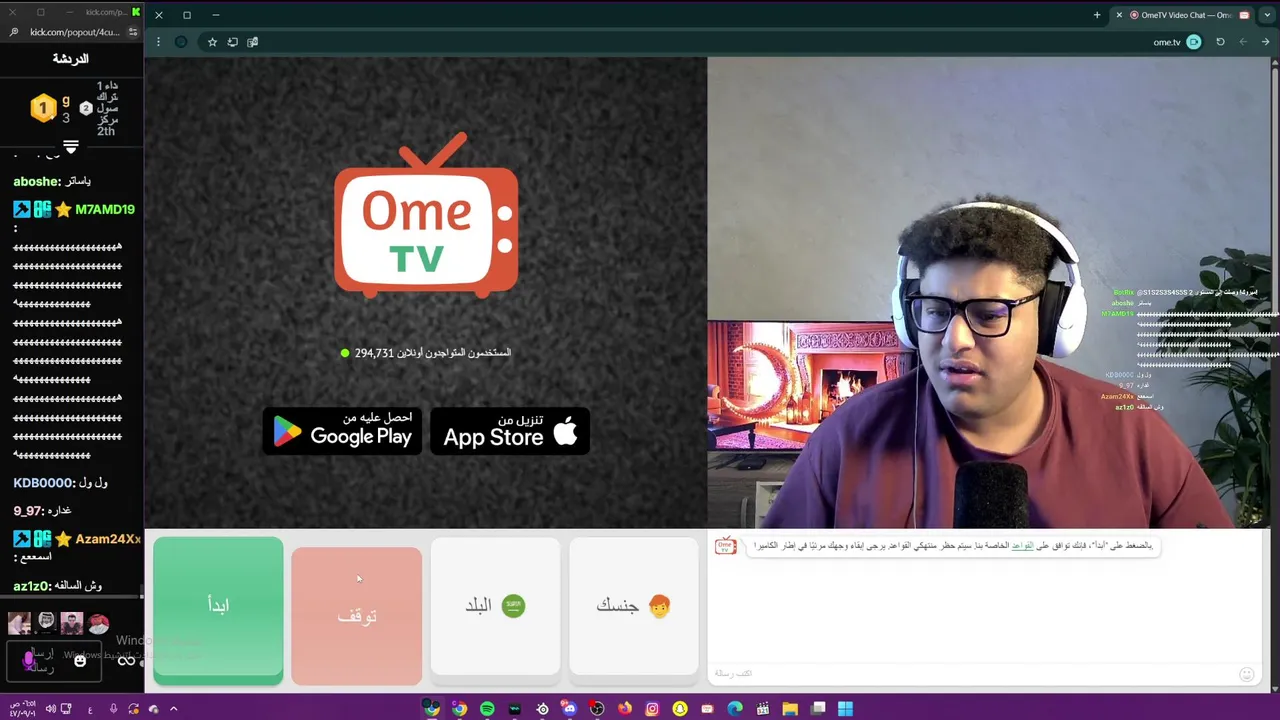
Task: Open Discord from the taskbar
Action: pyautogui.click(x=569, y=709)
